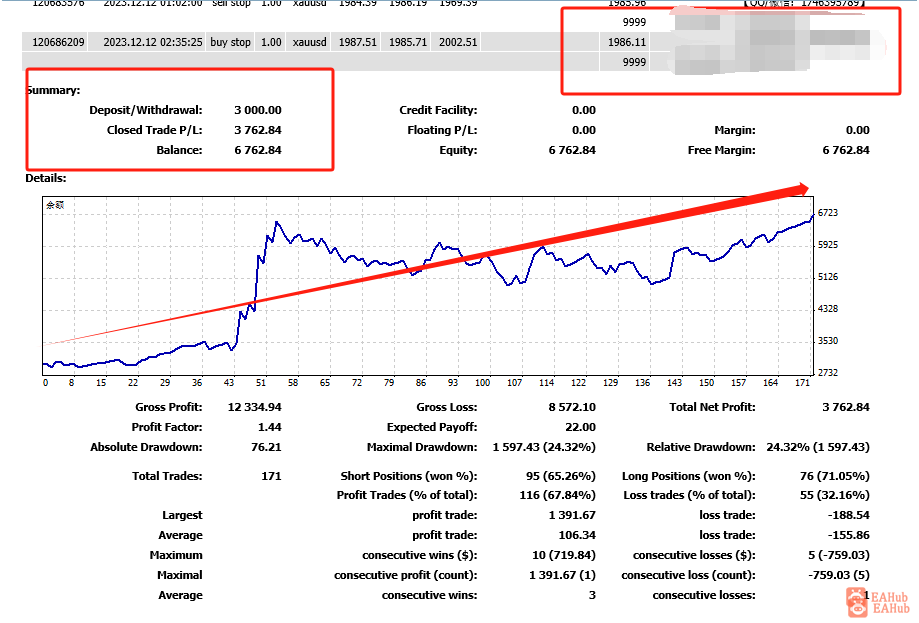Click the y-axis label 5925
Viewport: 919px width, 623px height.
click(828, 245)
